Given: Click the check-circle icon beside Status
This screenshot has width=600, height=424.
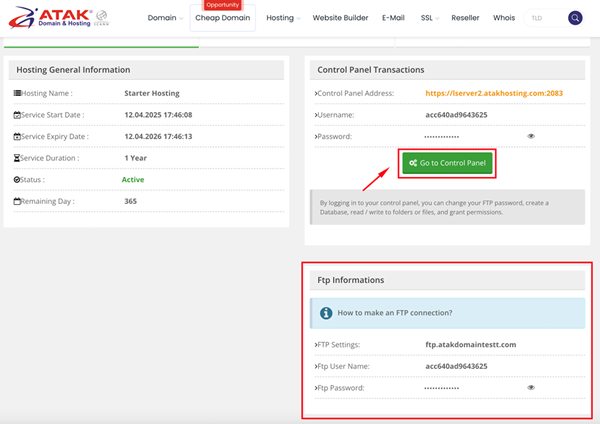Looking at the screenshot, I should tap(17, 179).
